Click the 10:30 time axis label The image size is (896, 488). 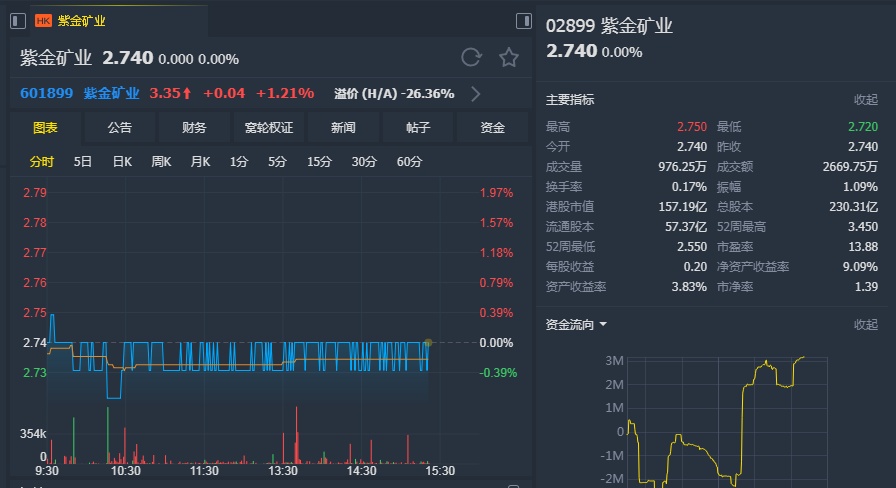[126, 471]
